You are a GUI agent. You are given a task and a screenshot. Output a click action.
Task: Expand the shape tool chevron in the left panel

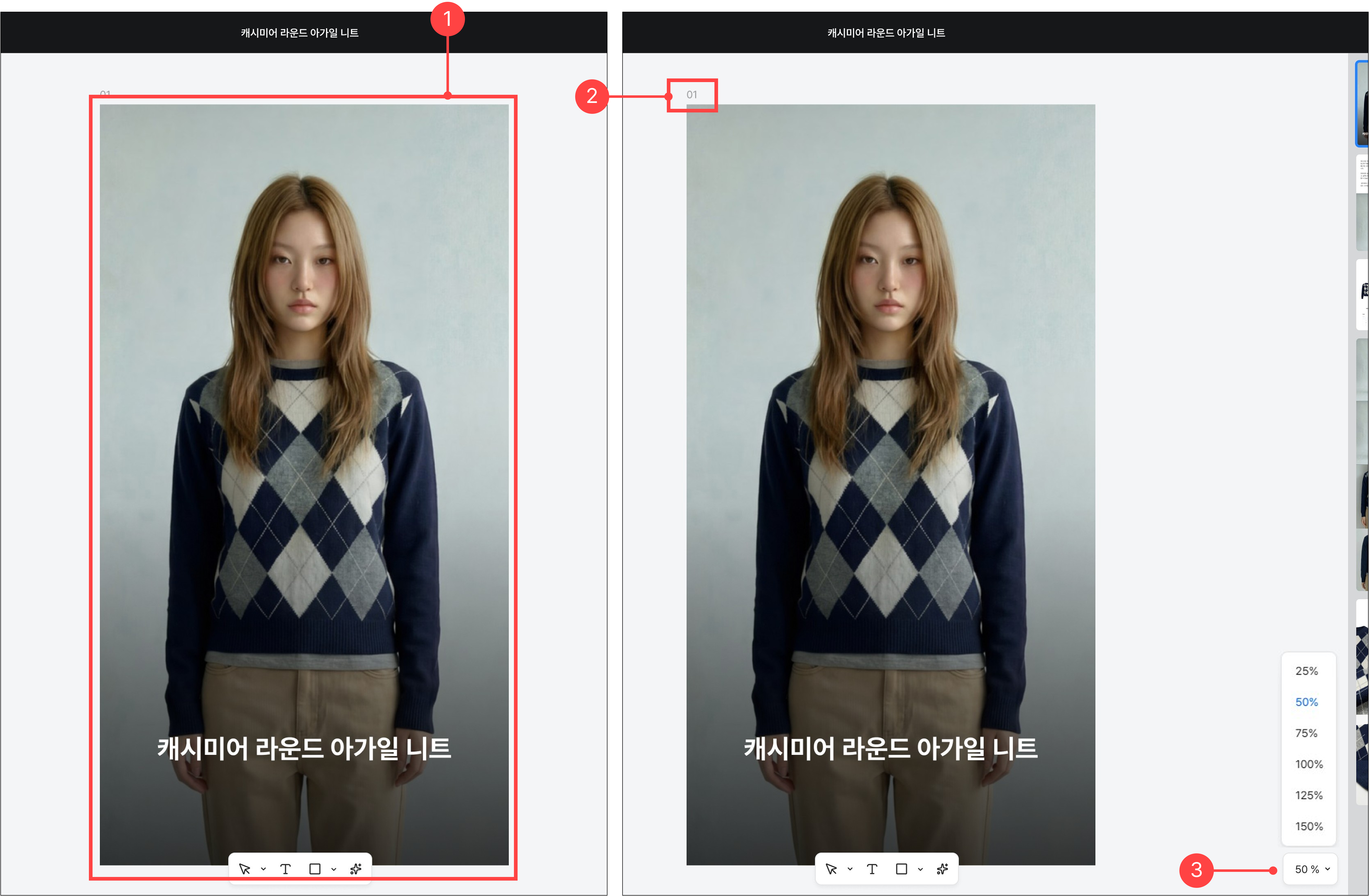[334, 869]
